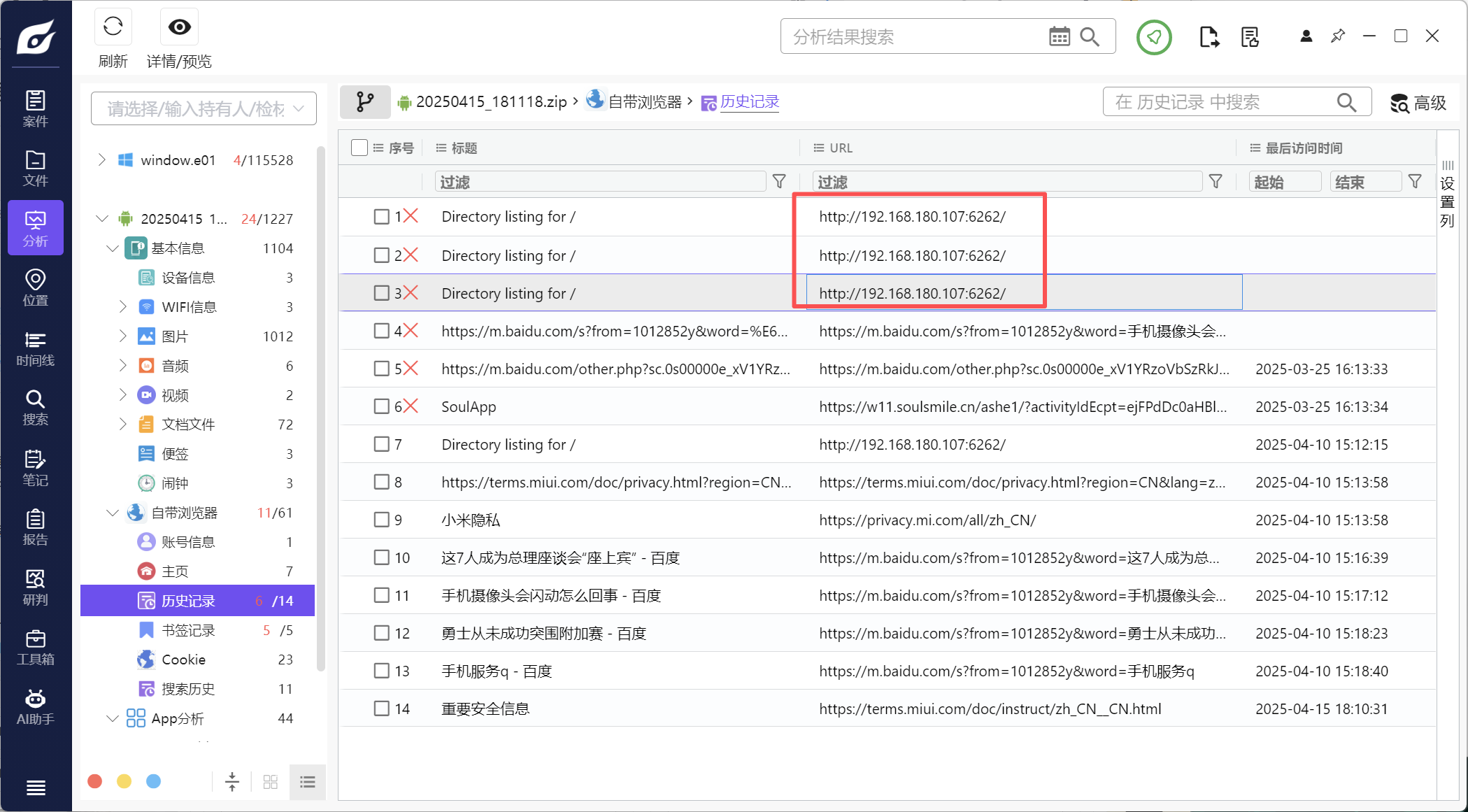Viewport: 1468px width, 812px height.
Task: Select the 书签记录 tree item
Action: 188,630
